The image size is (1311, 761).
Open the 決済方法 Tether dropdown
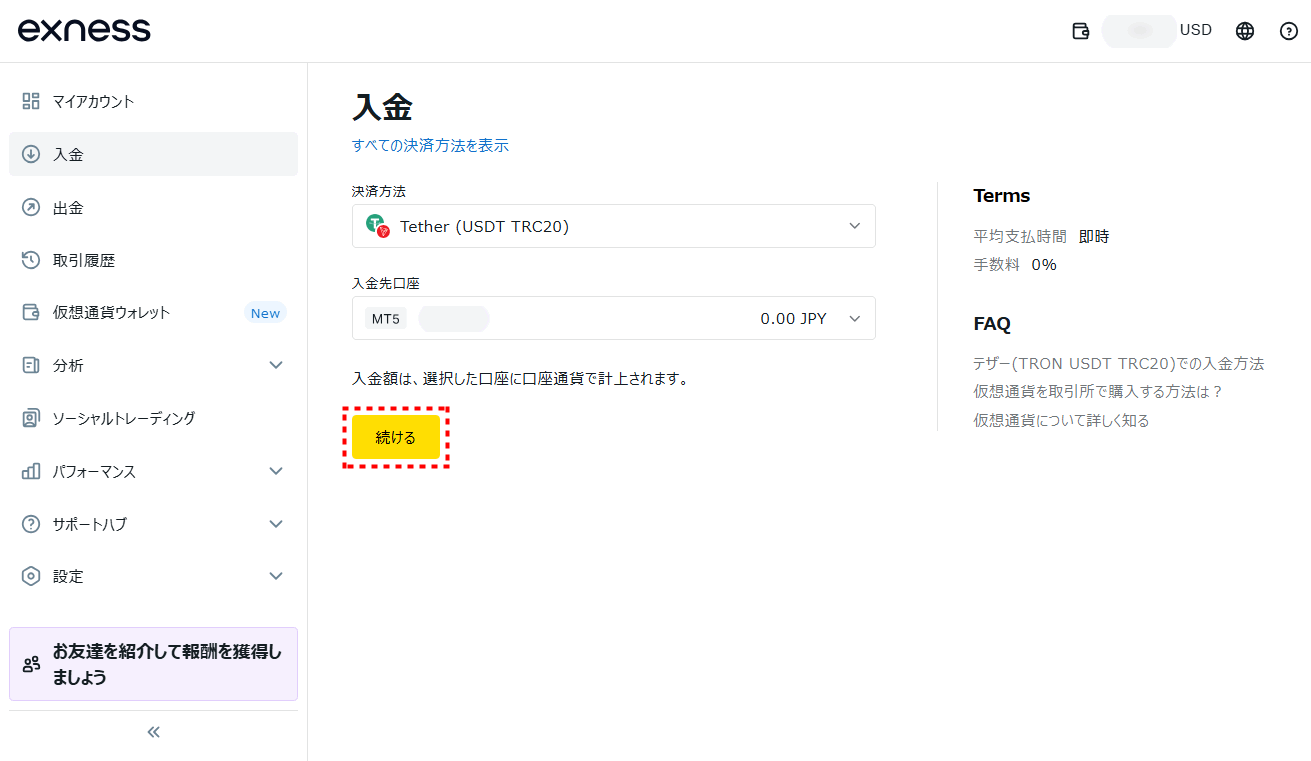pyautogui.click(x=614, y=226)
